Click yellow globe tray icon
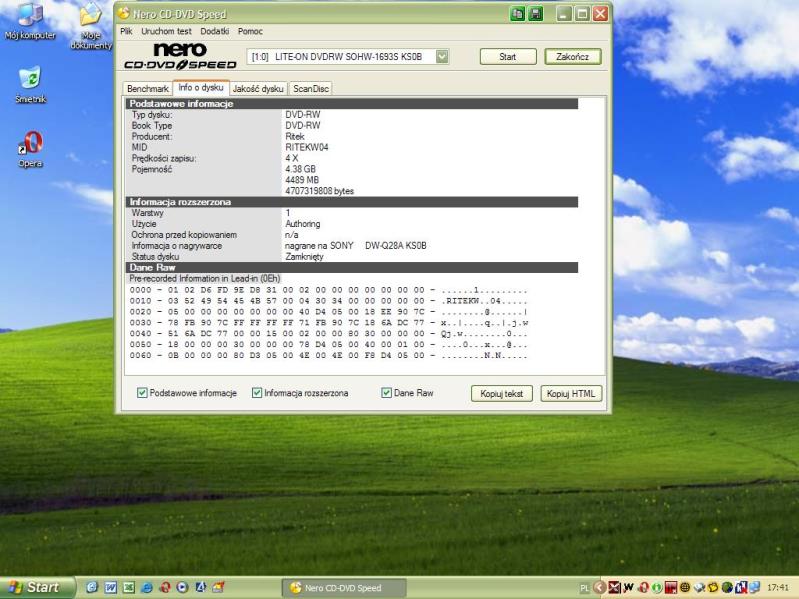The image size is (799, 599). click(685, 588)
